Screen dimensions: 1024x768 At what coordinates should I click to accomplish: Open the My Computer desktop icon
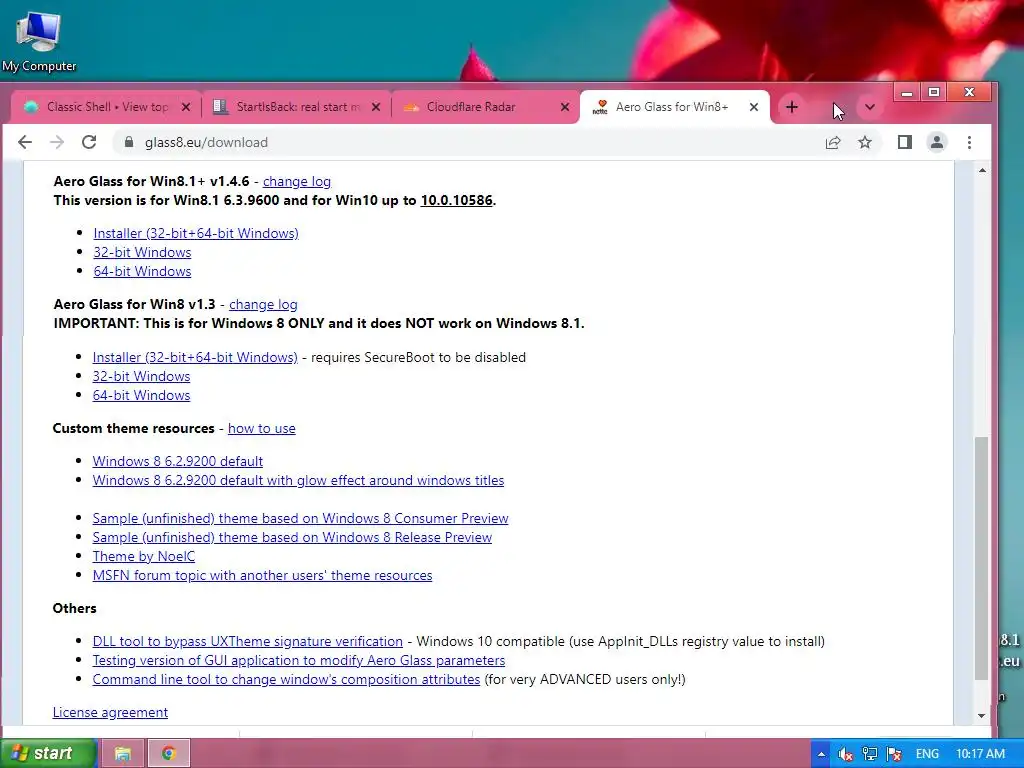point(39,42)
